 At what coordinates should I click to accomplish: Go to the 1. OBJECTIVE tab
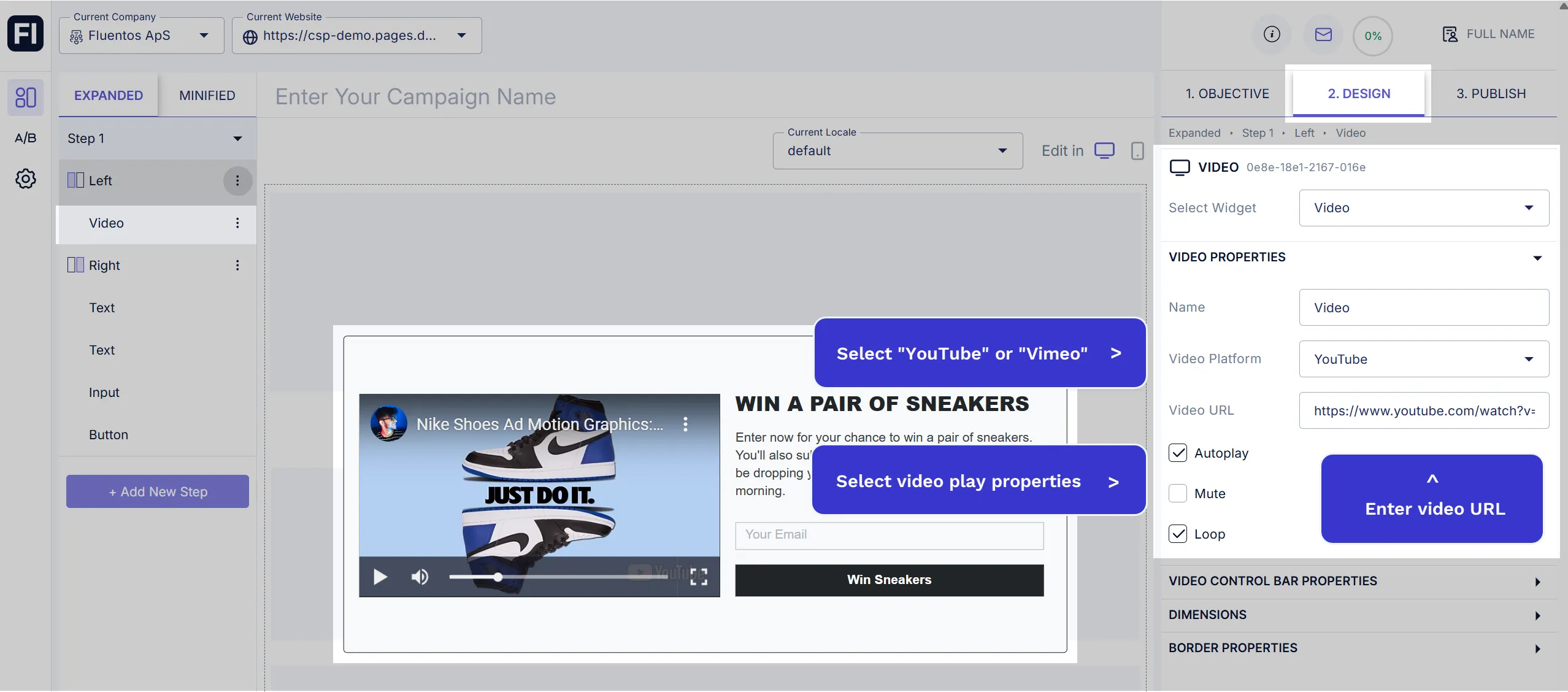click(x=1227, y=93)
